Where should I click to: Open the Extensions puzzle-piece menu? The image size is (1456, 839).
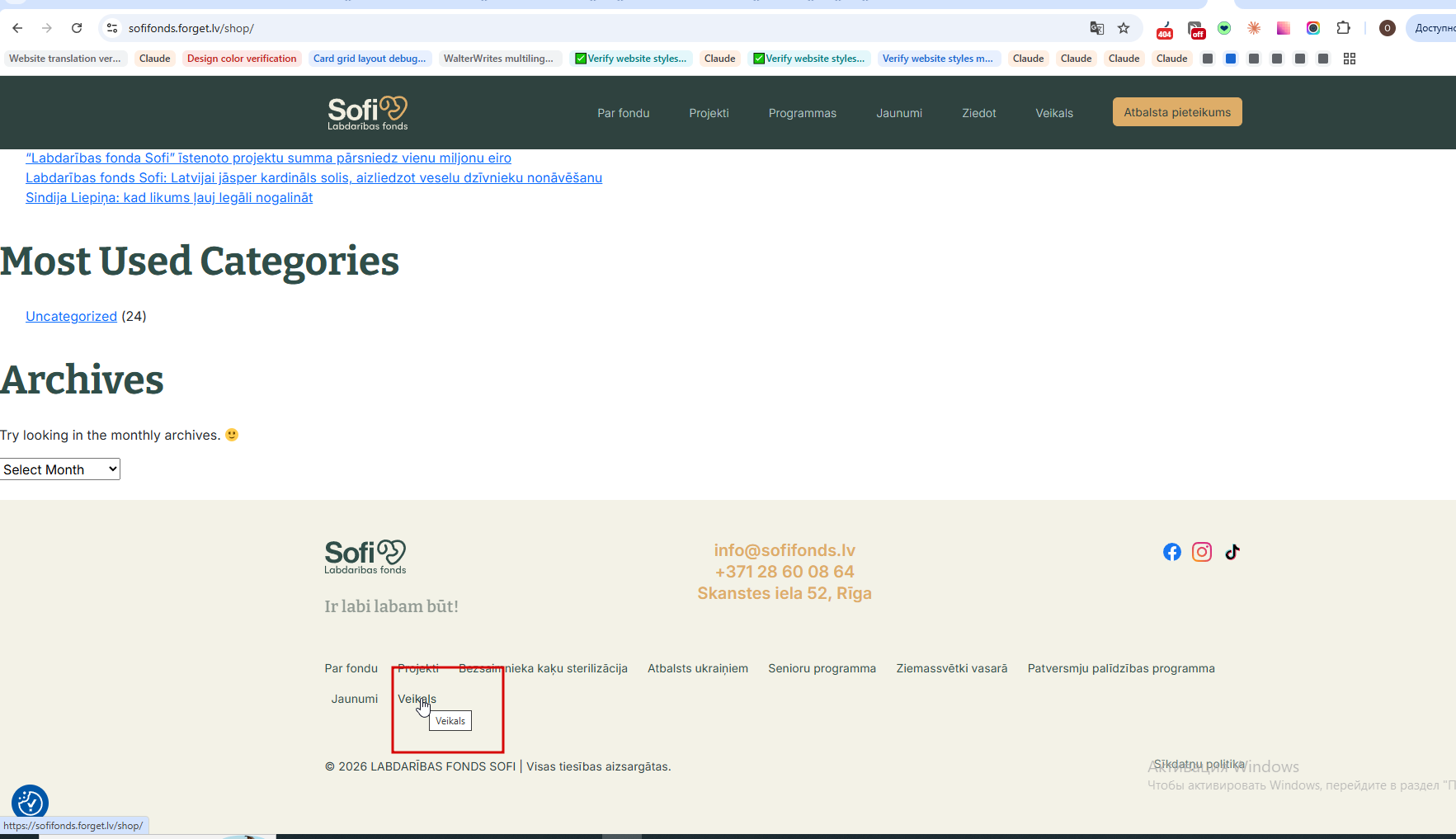(1344, 28)
